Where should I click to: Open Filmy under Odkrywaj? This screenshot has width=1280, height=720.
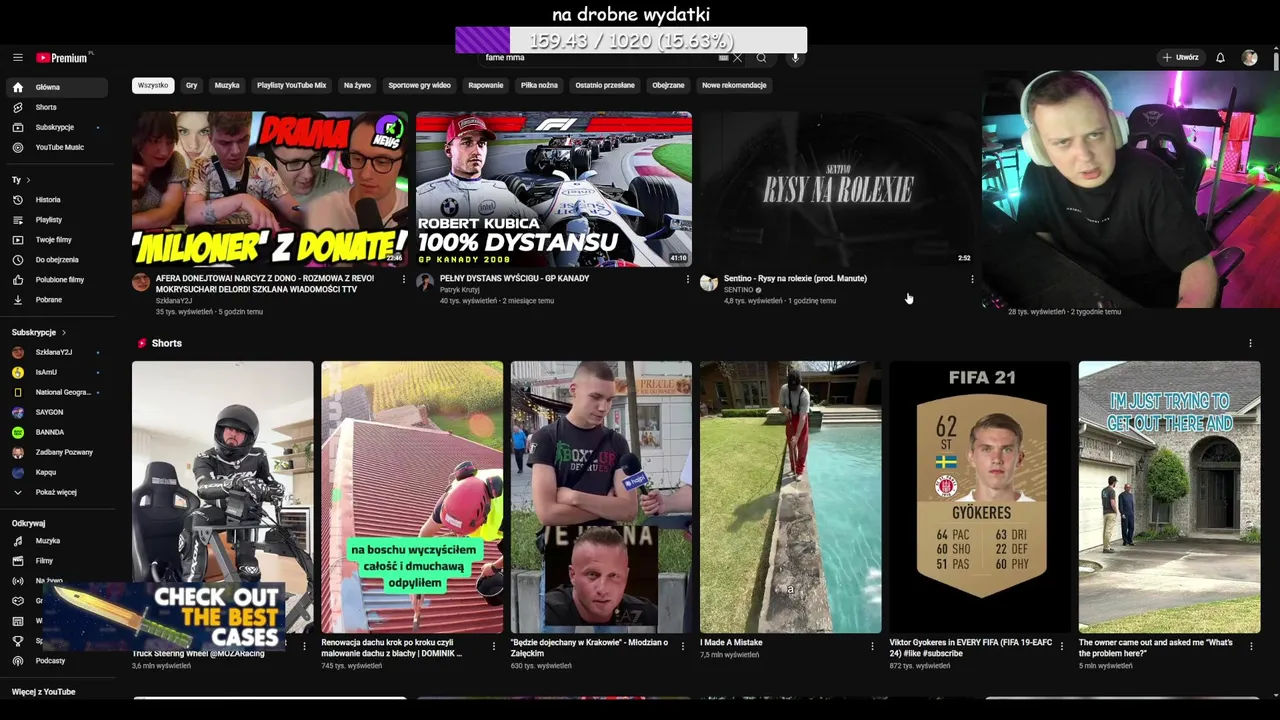coord(58,561)
